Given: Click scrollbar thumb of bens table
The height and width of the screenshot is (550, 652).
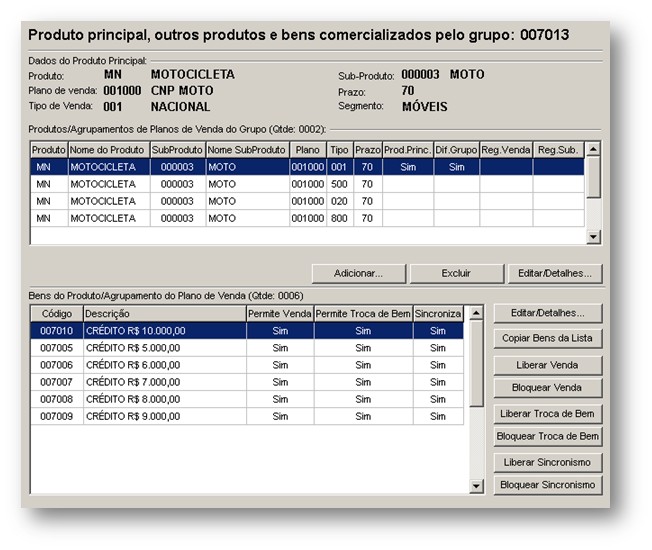Looking at the screenshot, I should tap(476, 363).
